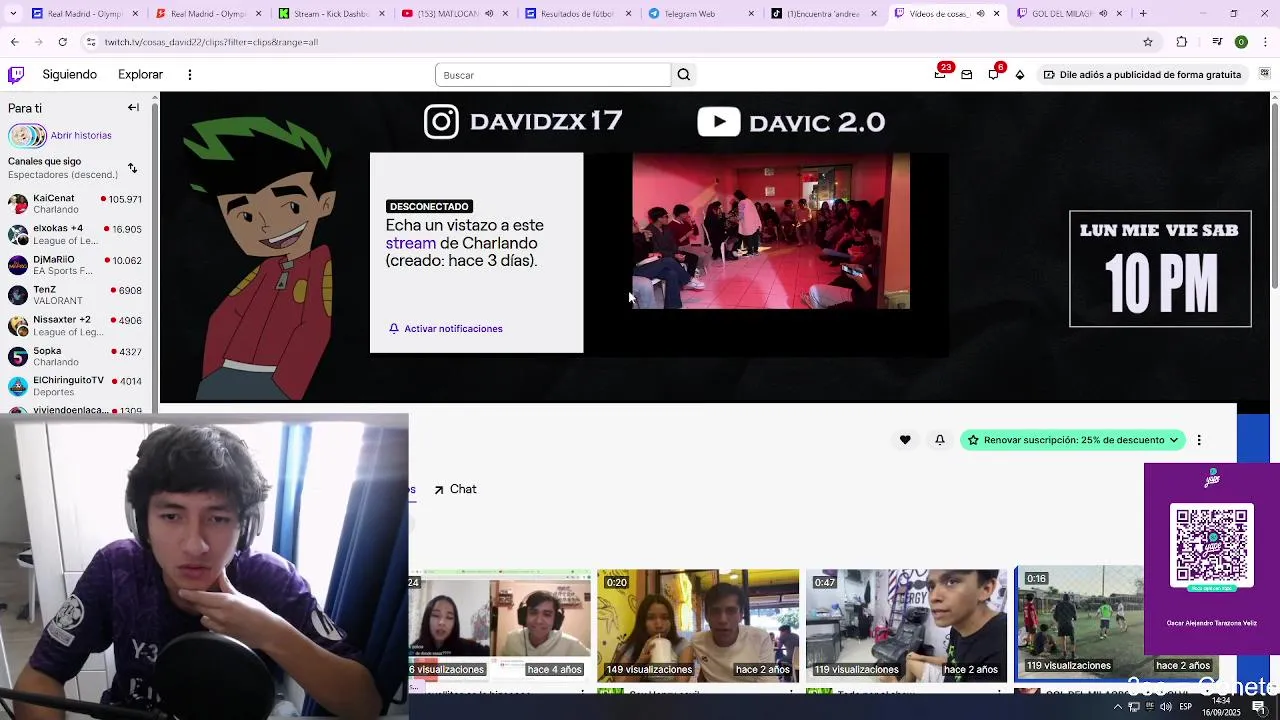Click Dile adiós a publicidad button
The height and width of the screenshot is (720, 1280).
click(1142, 75)
